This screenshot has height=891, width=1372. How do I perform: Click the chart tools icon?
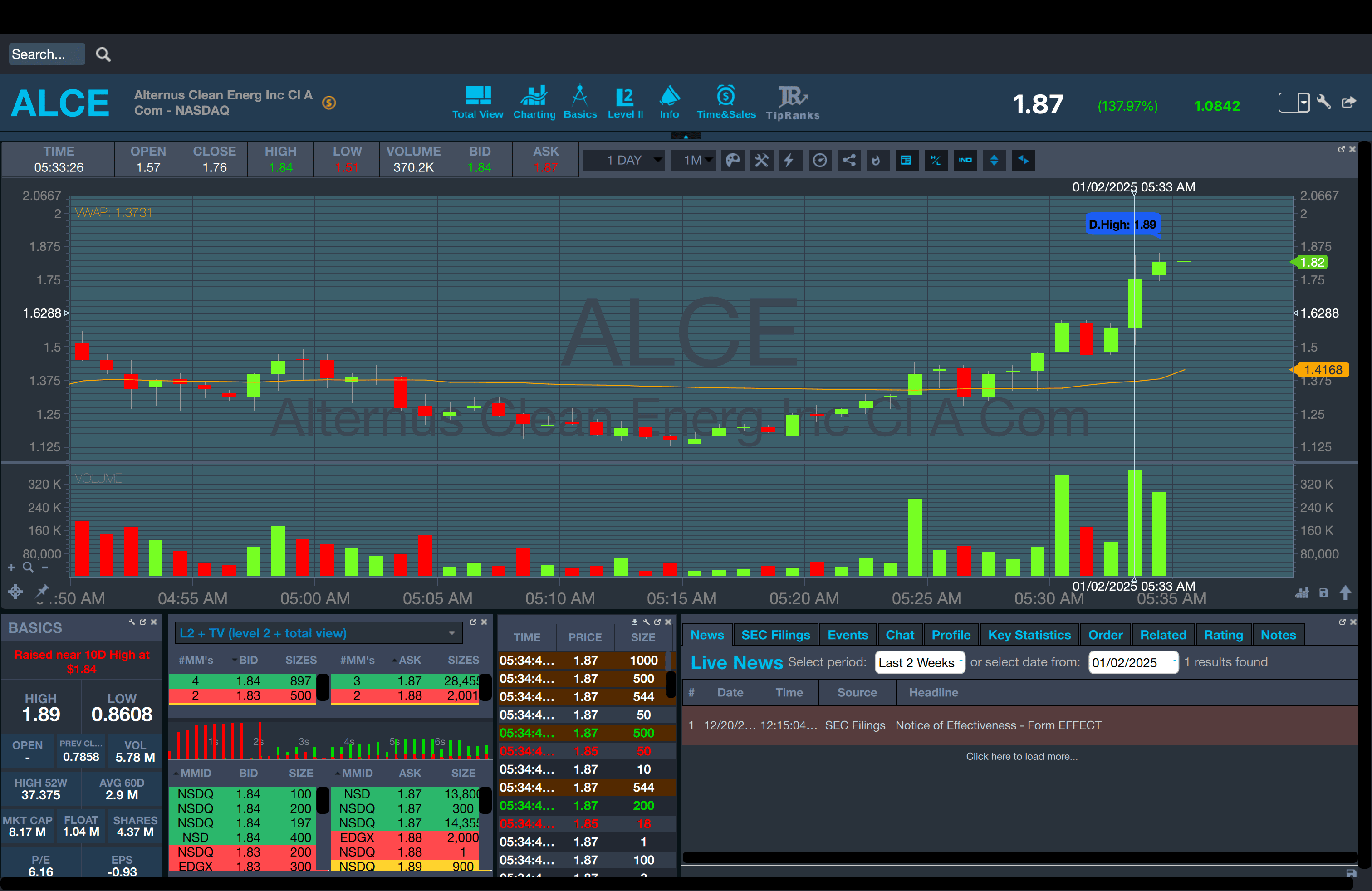[x=761, y=160]
